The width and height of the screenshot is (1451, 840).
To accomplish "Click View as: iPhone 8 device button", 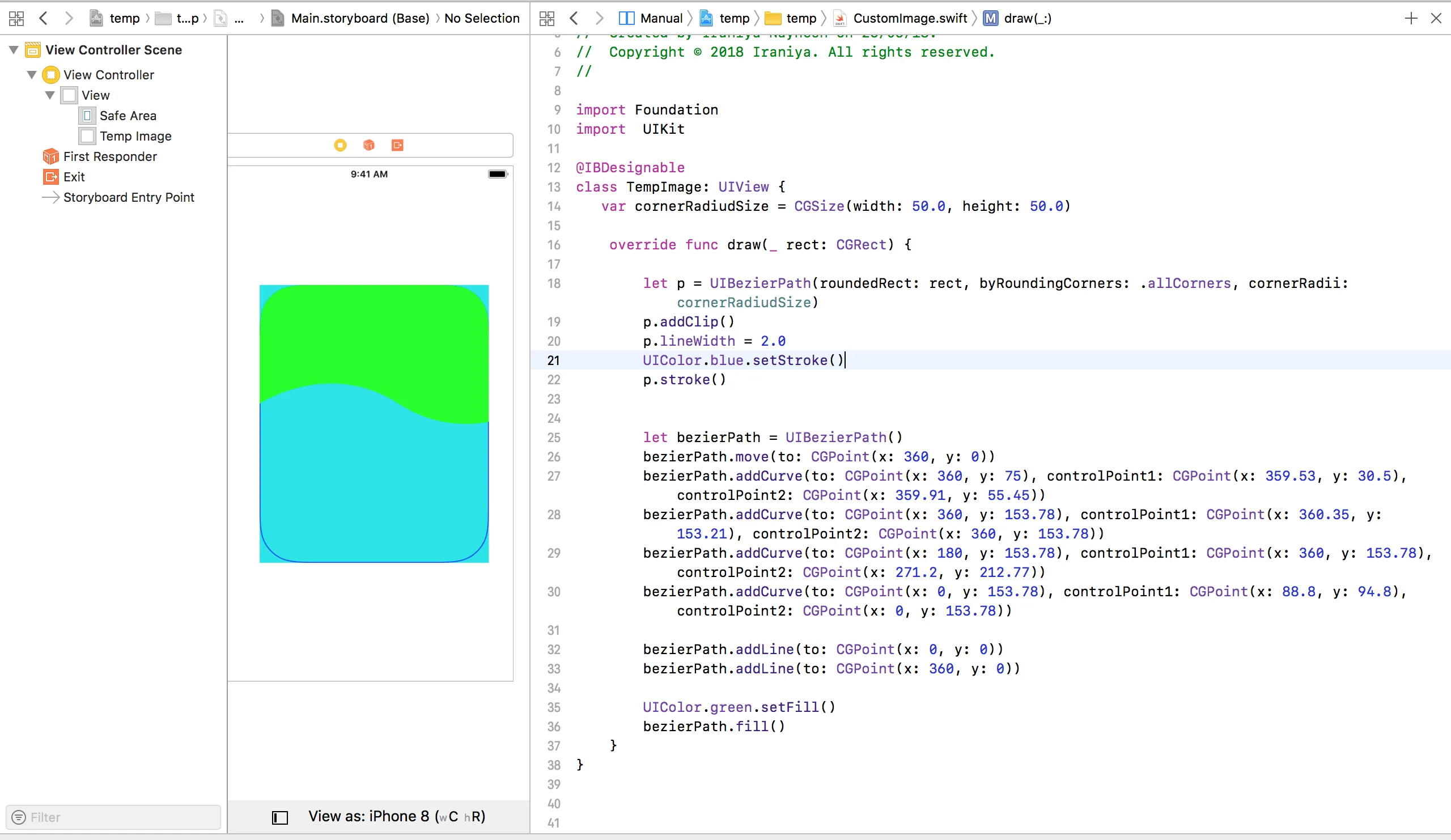I will pos(396,816).
